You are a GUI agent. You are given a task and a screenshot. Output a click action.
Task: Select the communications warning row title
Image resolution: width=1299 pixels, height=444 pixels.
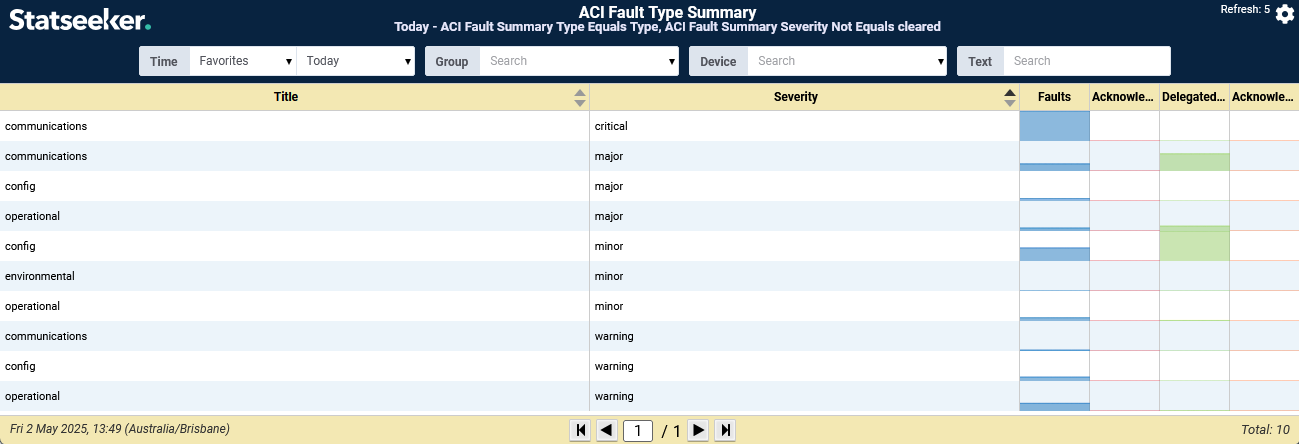point(46,336)
